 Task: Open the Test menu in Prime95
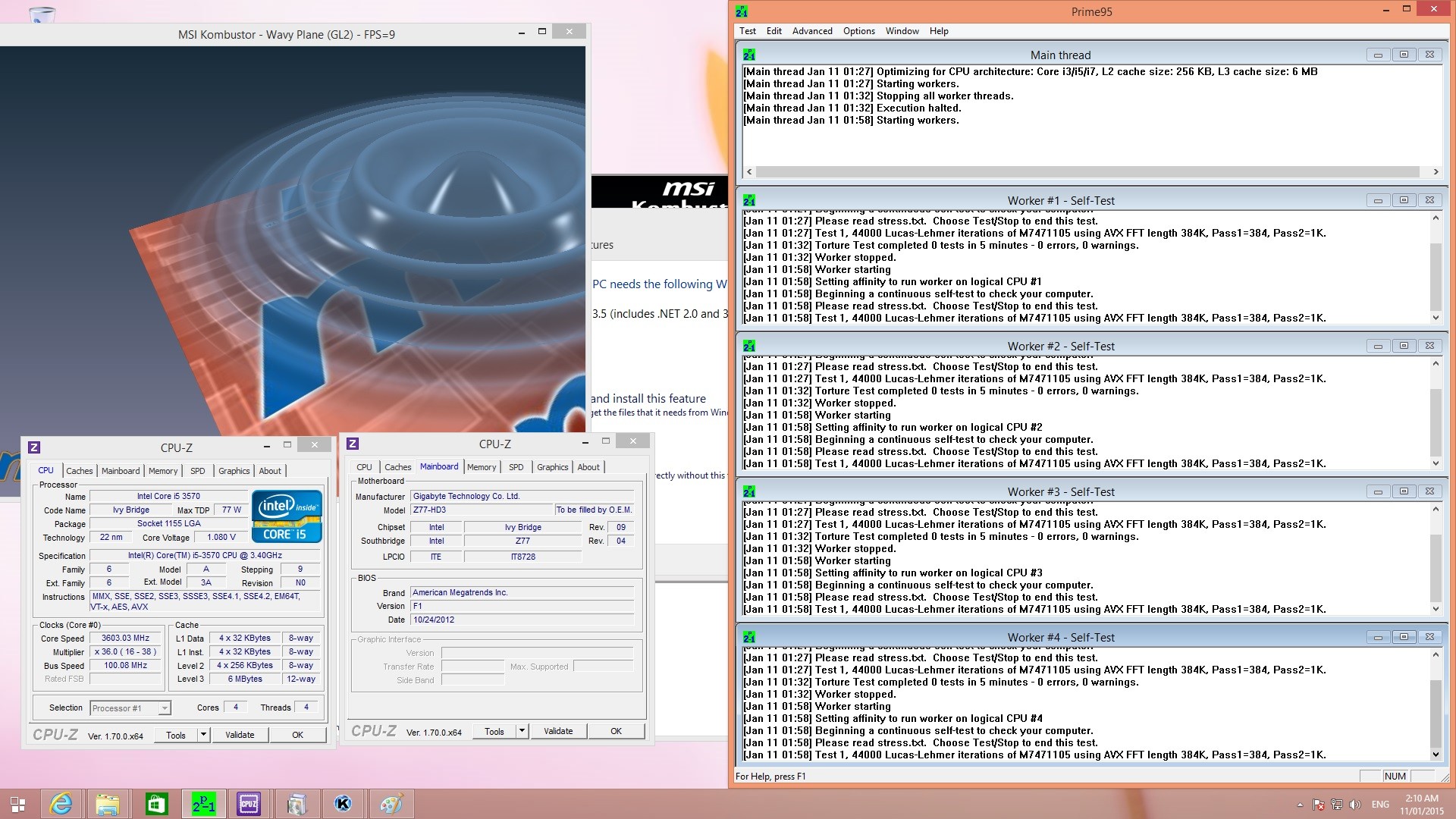point(748,31)
